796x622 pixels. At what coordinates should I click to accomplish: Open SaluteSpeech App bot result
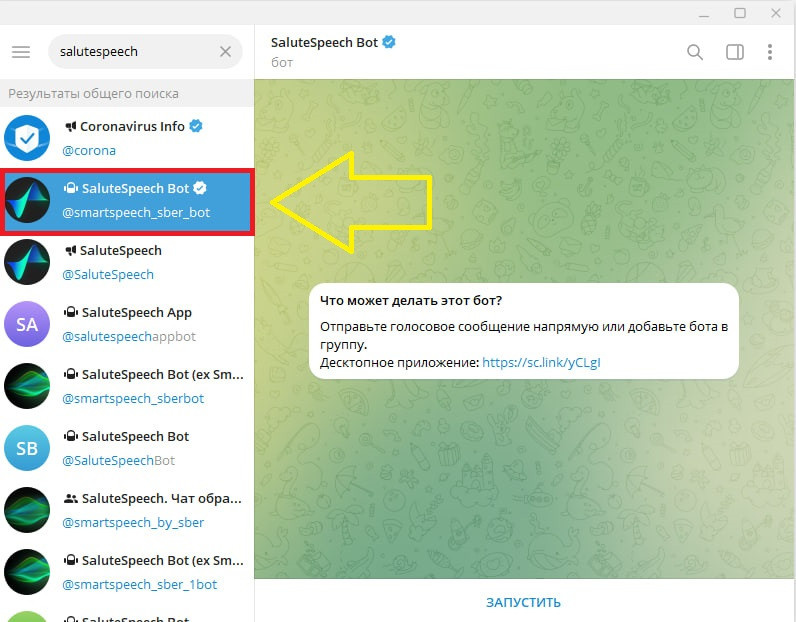[x=127, y=324]
